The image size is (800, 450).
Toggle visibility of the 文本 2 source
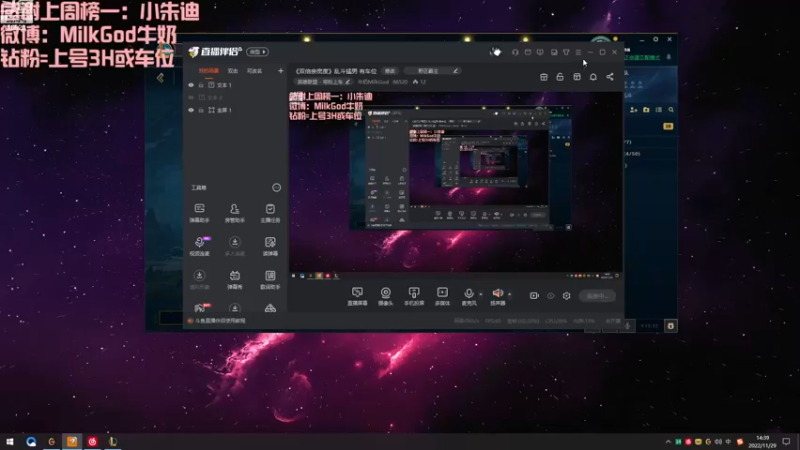click(191, 97)
